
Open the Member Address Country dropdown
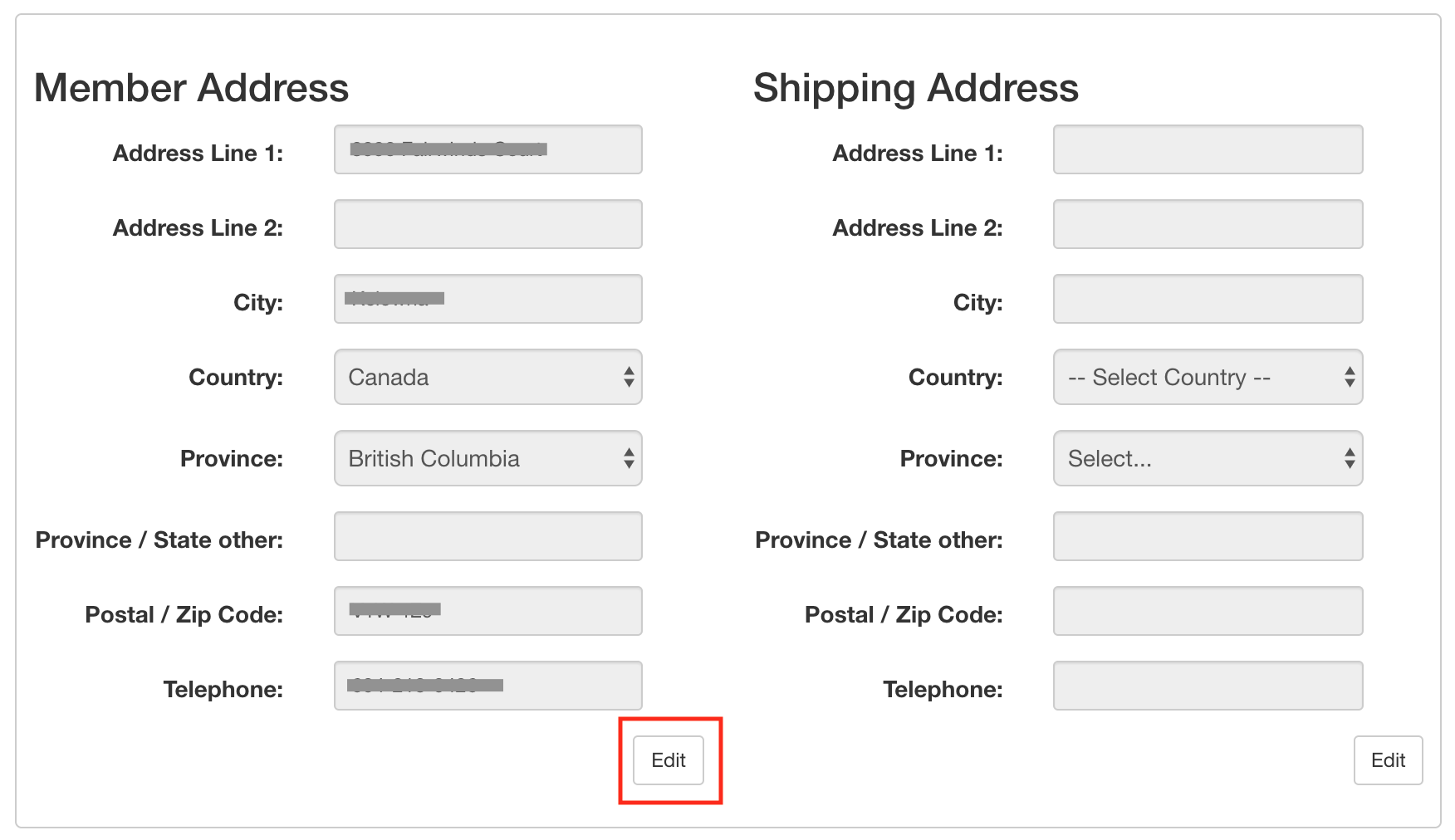pyautogui.click(x=487, y=377)
